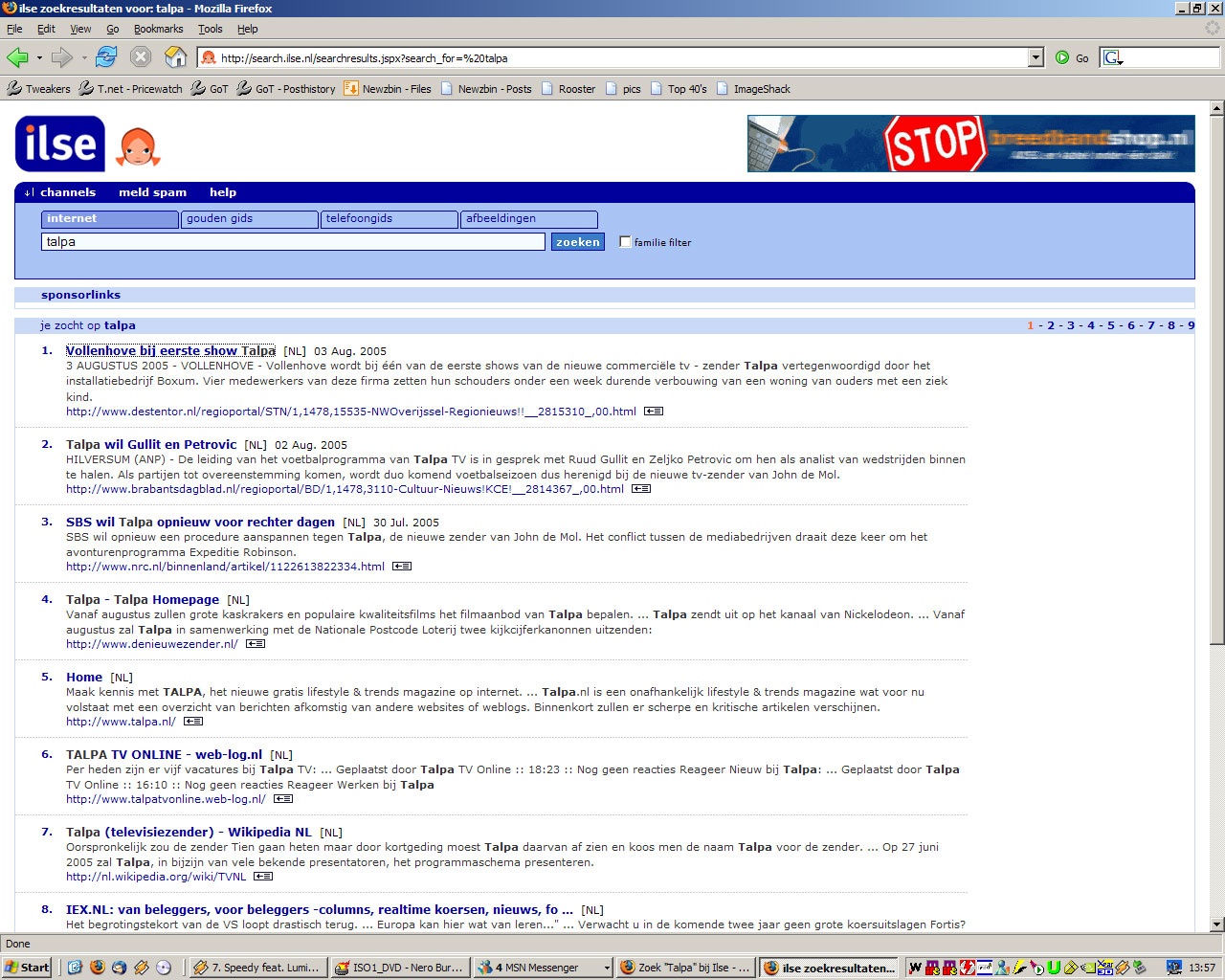Click the scrollbar down arrow

click(1216, 924)
